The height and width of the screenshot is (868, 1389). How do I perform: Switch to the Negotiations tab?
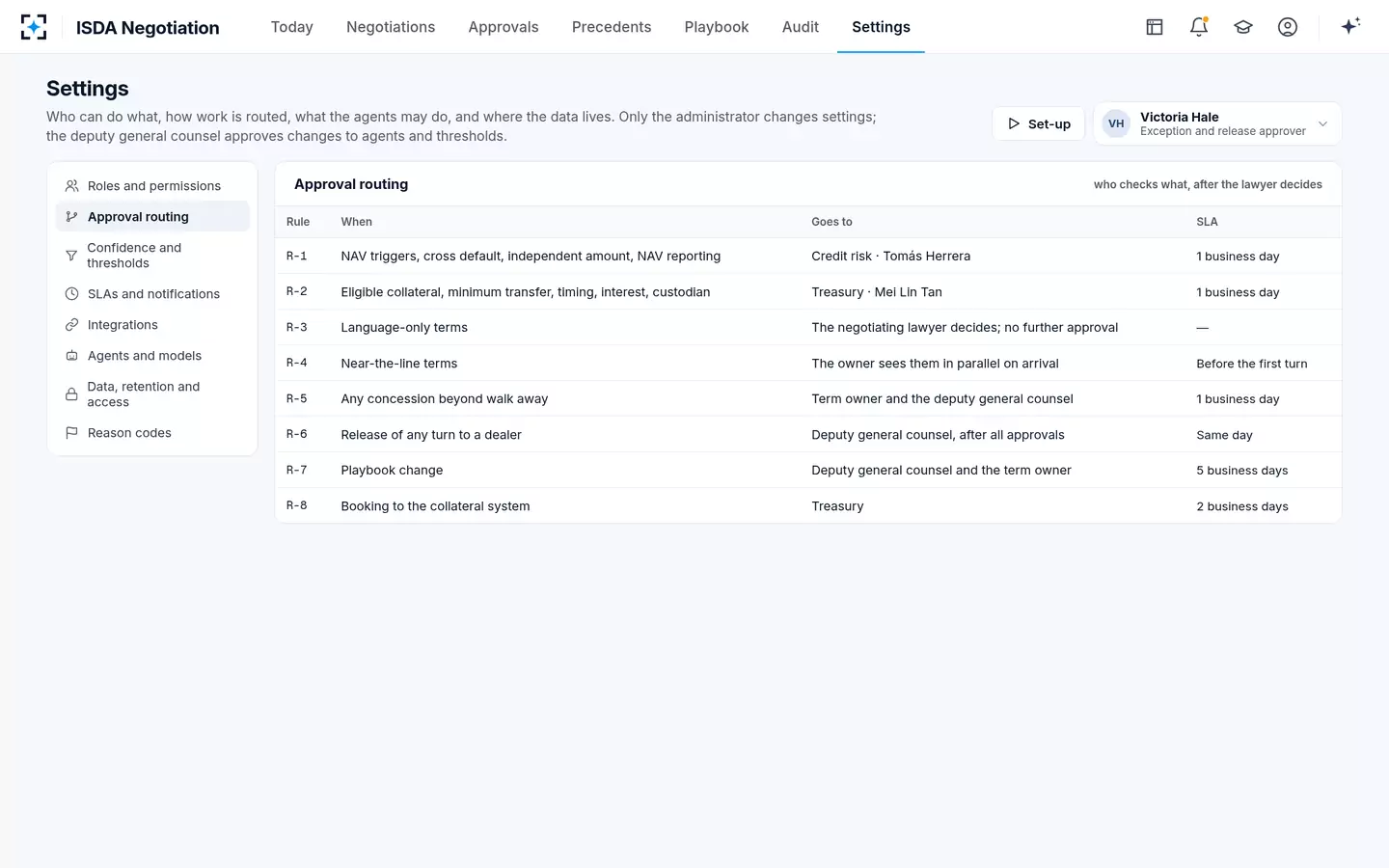[391, 27]
